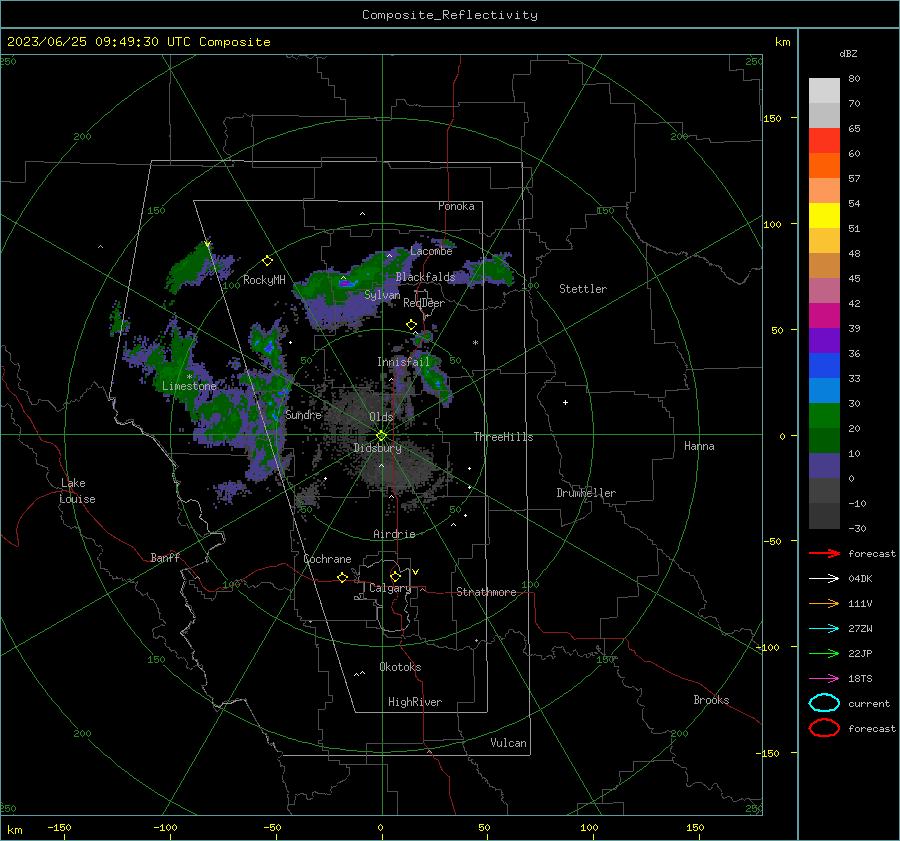Click the dBZ legend heading
Screen dimensions: 900x841
point(848,53)
